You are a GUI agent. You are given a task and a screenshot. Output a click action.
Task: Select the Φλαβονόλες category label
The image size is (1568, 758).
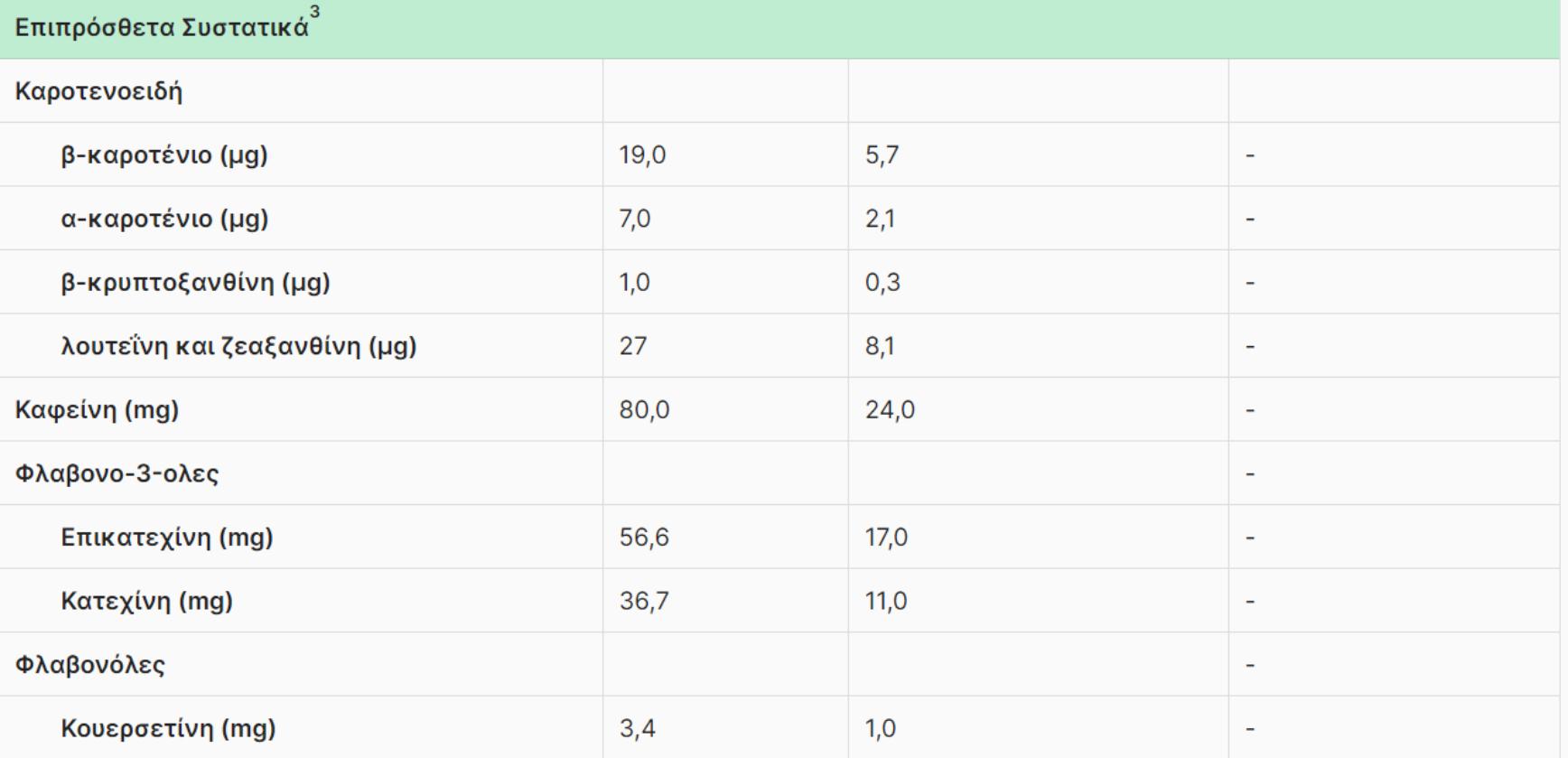coord(90,665)
